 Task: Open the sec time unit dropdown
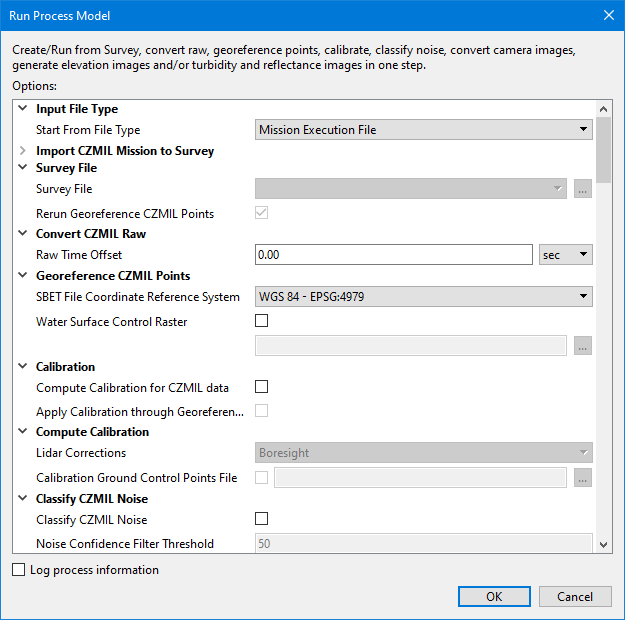point(565,255)
